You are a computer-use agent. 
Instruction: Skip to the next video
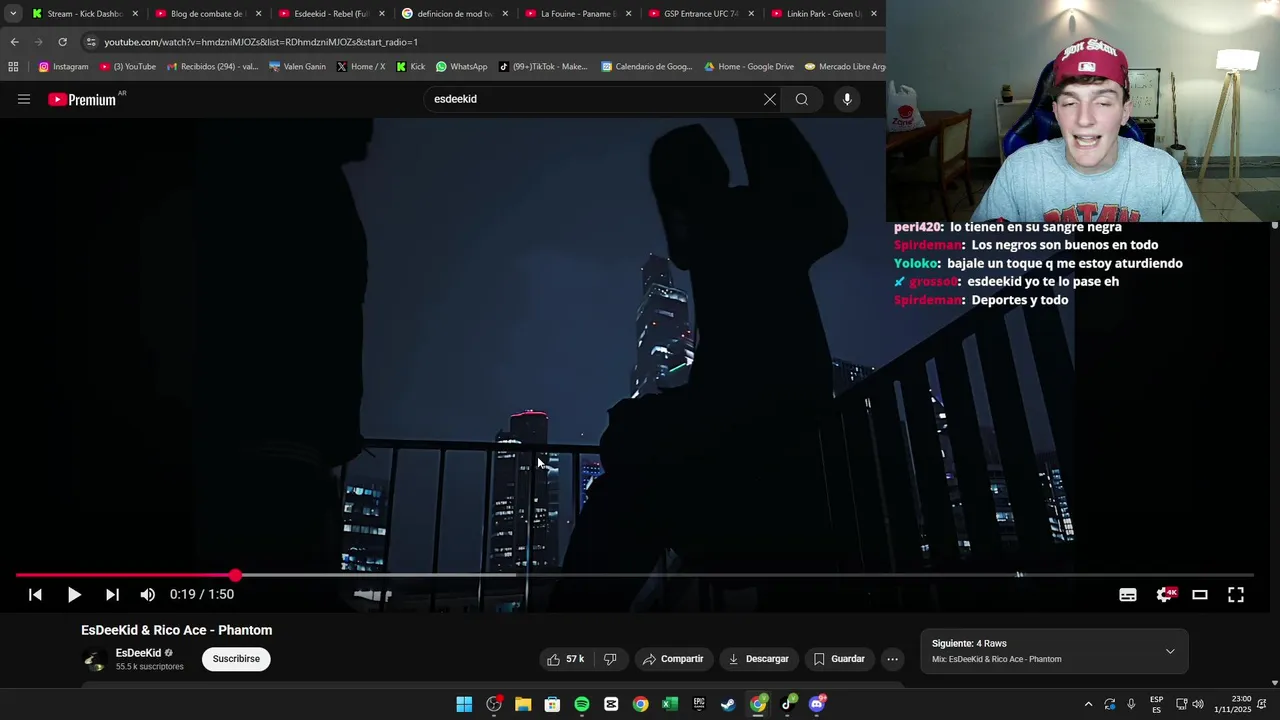pos(112,594)
